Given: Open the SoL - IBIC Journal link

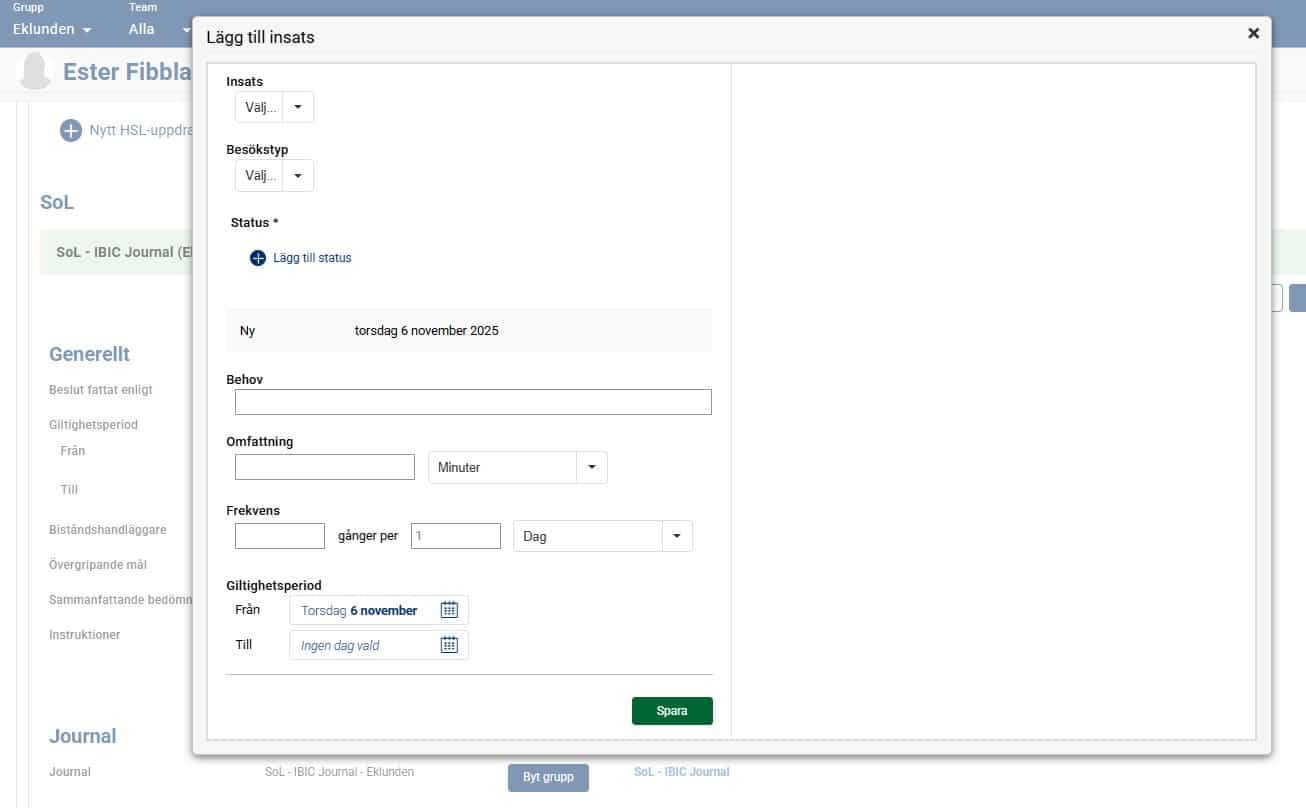Looking at the screenshot, I should click(x=681, y=772).
